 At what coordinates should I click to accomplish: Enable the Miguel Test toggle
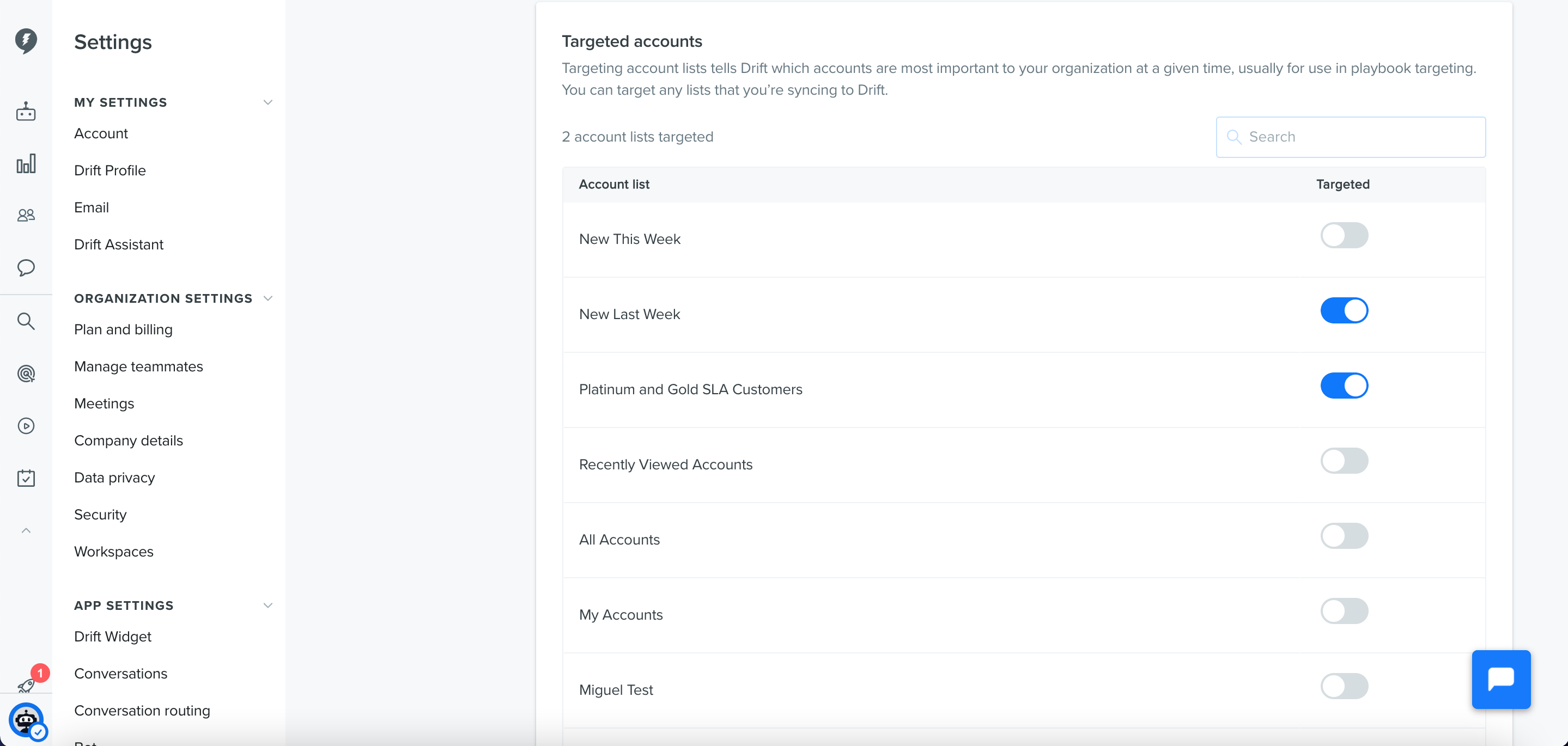point(1344,686)
